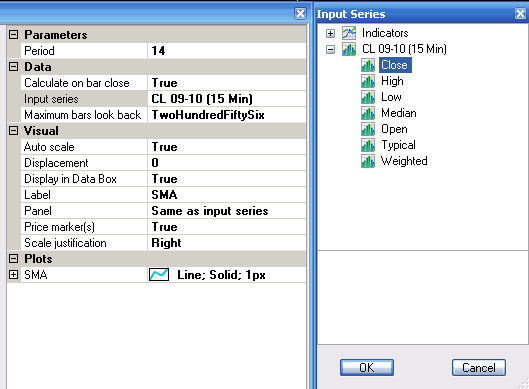Select the Low input series
The width and height of the screenshot is (529, 389).
click(x=391, y=97)
